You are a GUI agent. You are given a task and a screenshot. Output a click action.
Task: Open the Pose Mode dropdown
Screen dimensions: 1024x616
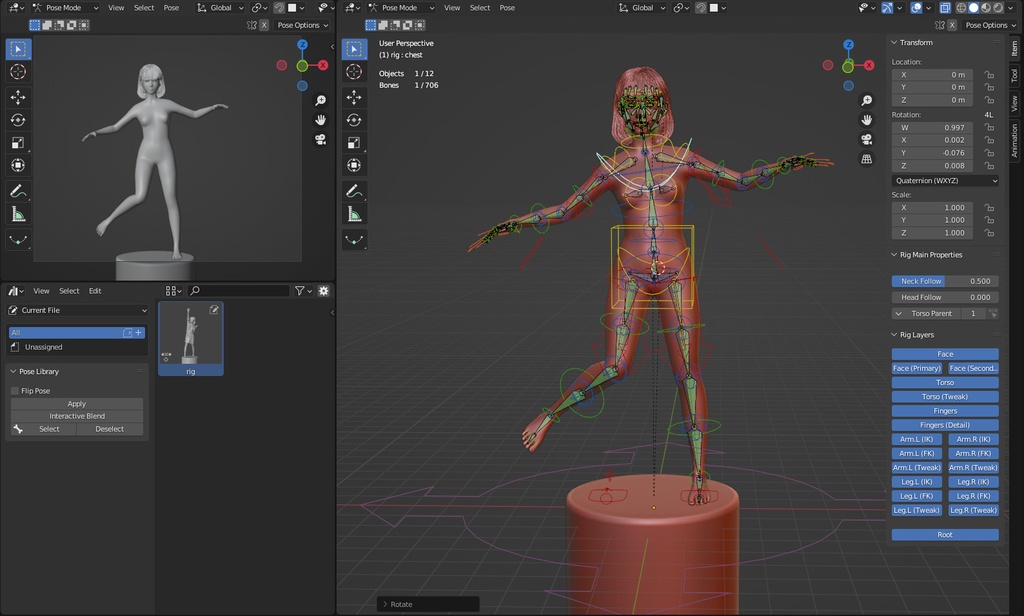click(x=399, y=7)
